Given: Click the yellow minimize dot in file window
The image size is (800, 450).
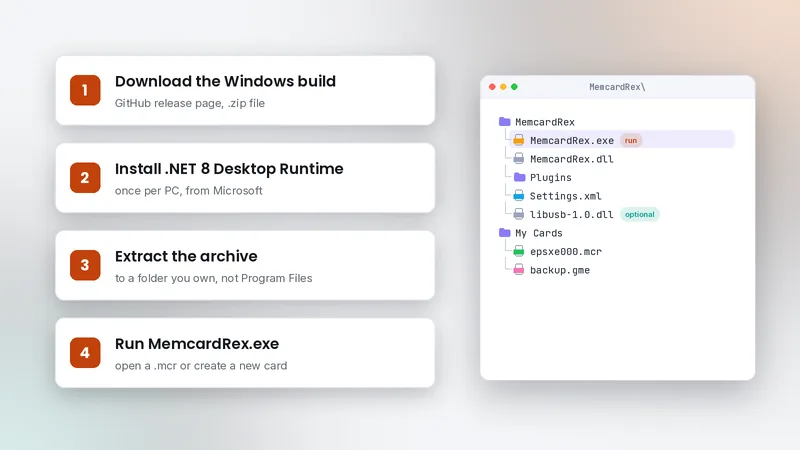Looking at the screenshot, I should coord(503,87).
